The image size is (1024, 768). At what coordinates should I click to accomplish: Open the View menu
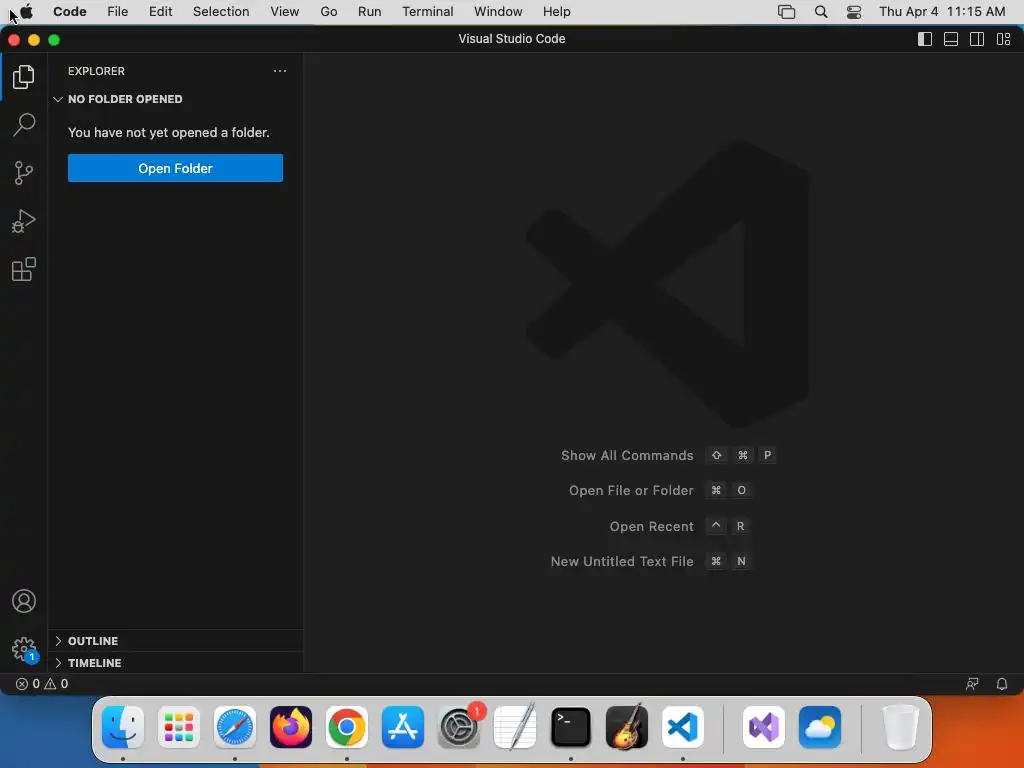(x=285, y=12)
